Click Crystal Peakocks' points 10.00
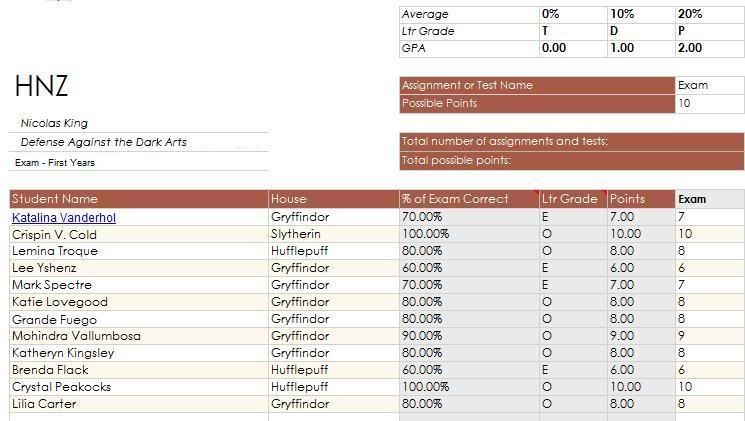 pyautogui.click(x=641, y=387)
